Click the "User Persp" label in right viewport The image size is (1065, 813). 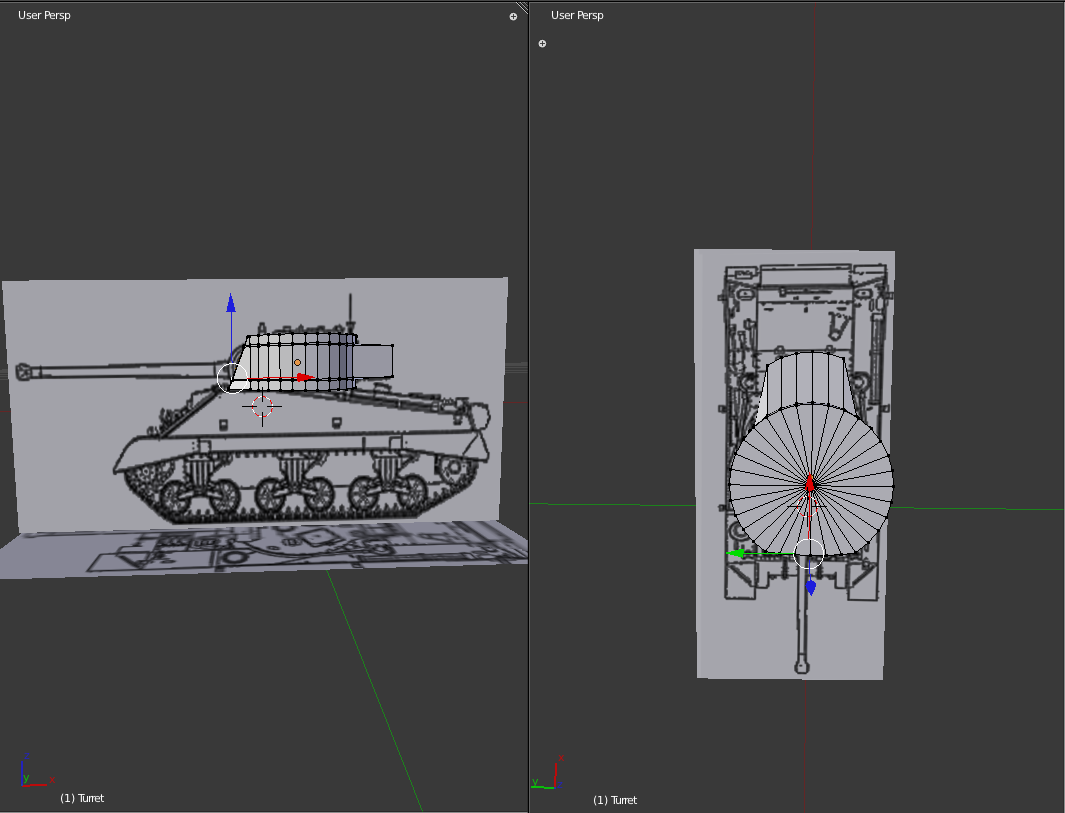(x=577, y=15)
